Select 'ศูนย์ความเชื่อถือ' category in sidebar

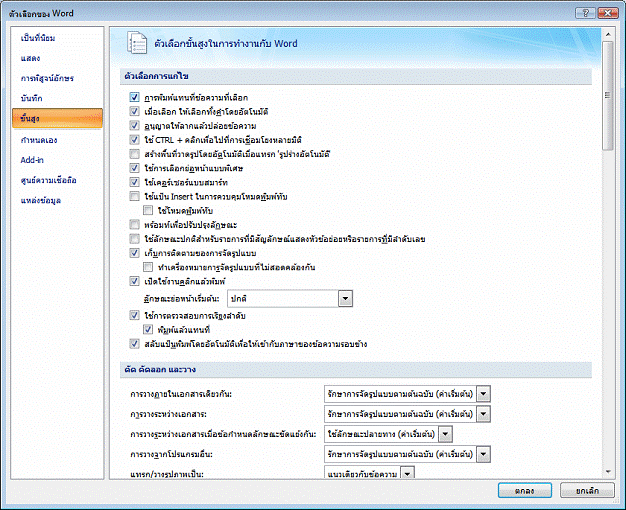pyautogui.click(x=57, y=180)
